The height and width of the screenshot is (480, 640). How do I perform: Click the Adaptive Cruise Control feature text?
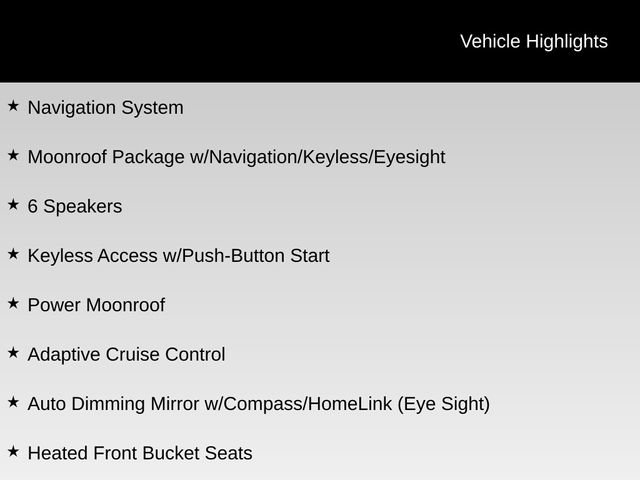[x=126, y=354]
